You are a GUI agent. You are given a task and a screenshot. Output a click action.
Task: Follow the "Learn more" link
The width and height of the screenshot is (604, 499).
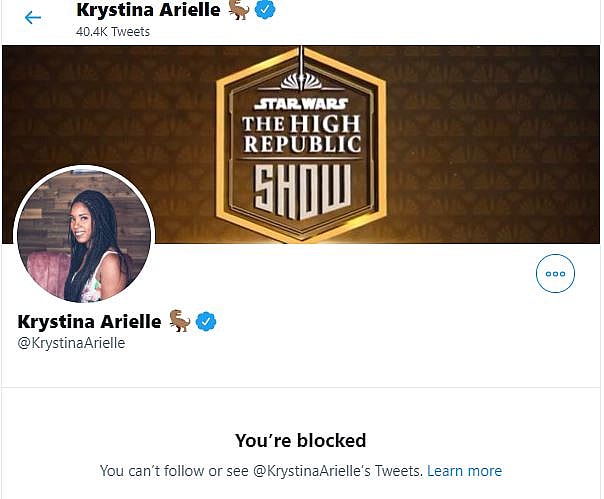pos(464,470)
